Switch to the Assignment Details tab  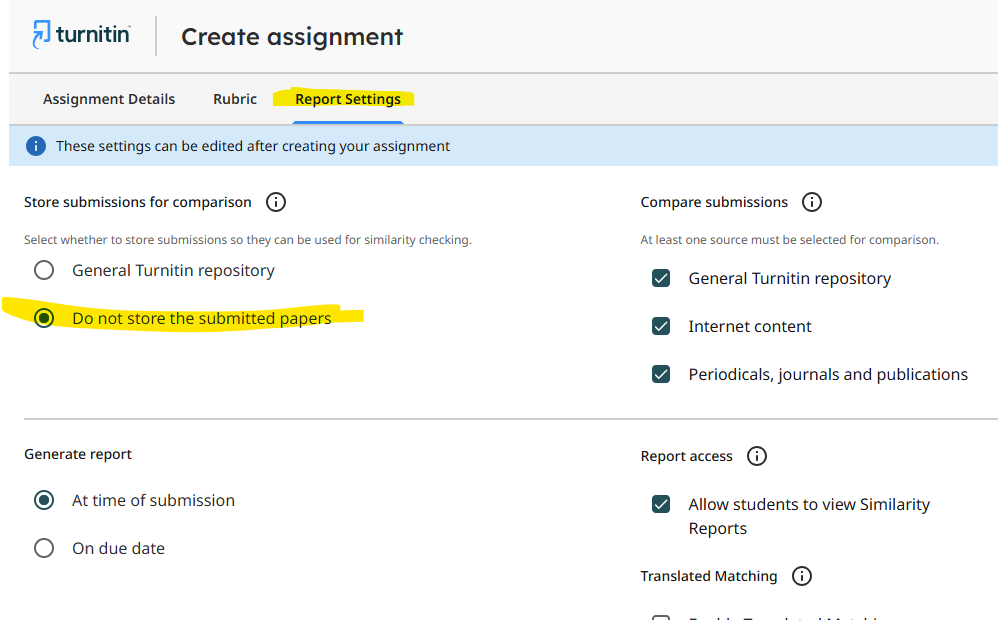coord(109,99)
